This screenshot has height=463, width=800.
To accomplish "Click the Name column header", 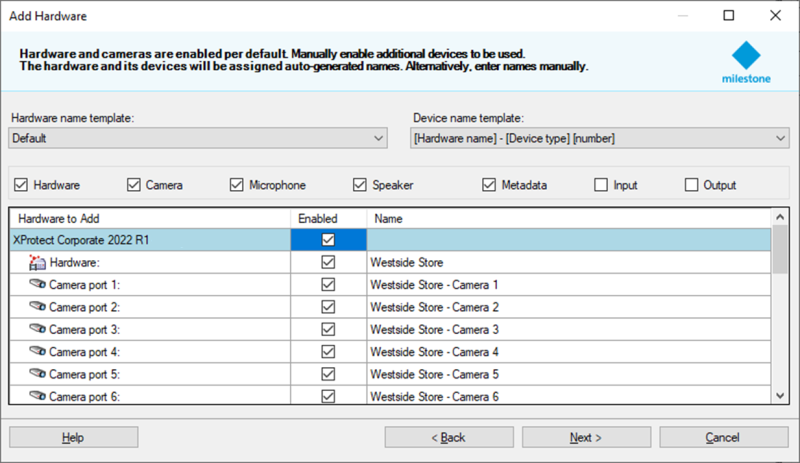I will (568, 218).
